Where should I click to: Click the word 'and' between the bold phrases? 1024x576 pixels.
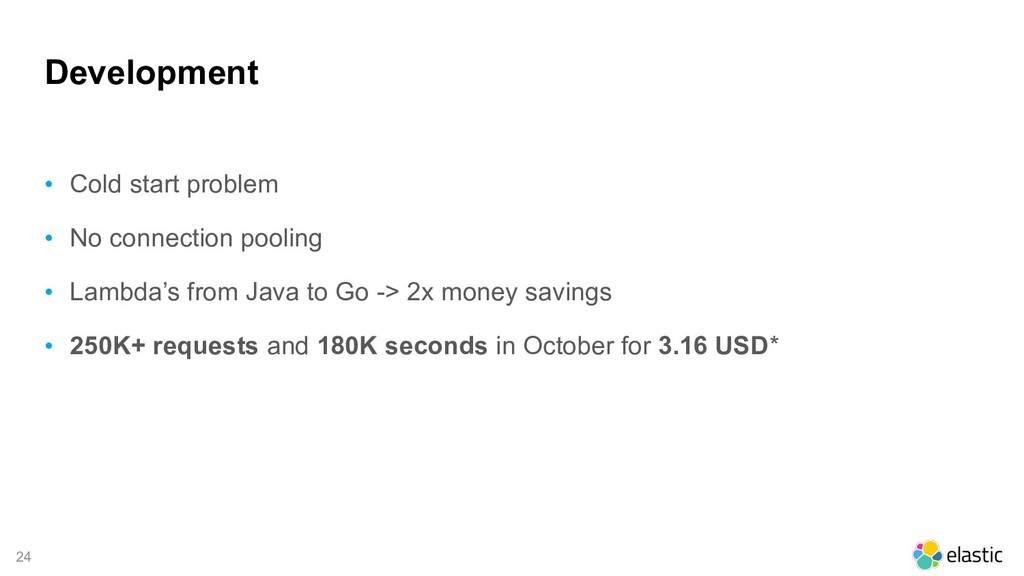coord(287,346)
